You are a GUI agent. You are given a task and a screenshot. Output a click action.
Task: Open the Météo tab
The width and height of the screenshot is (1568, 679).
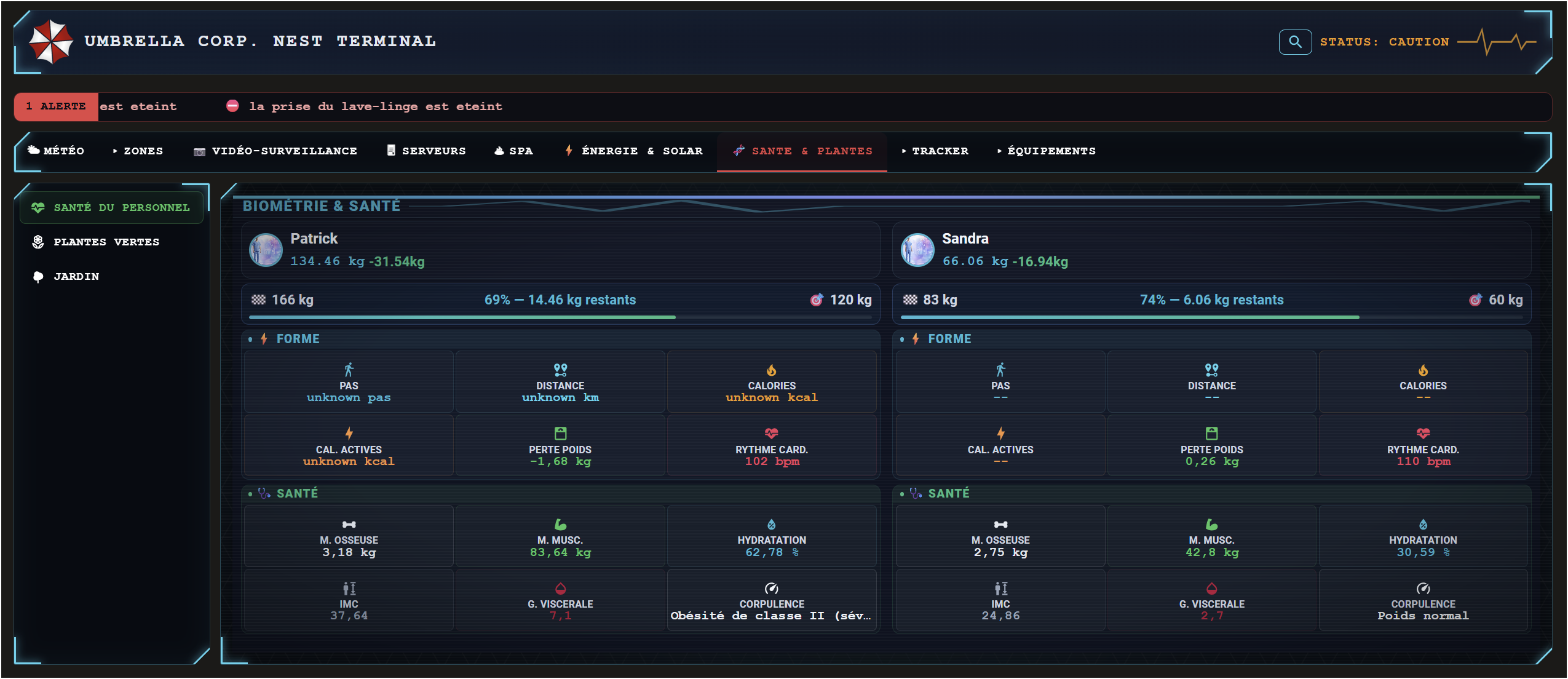click(x=56, y=151)
